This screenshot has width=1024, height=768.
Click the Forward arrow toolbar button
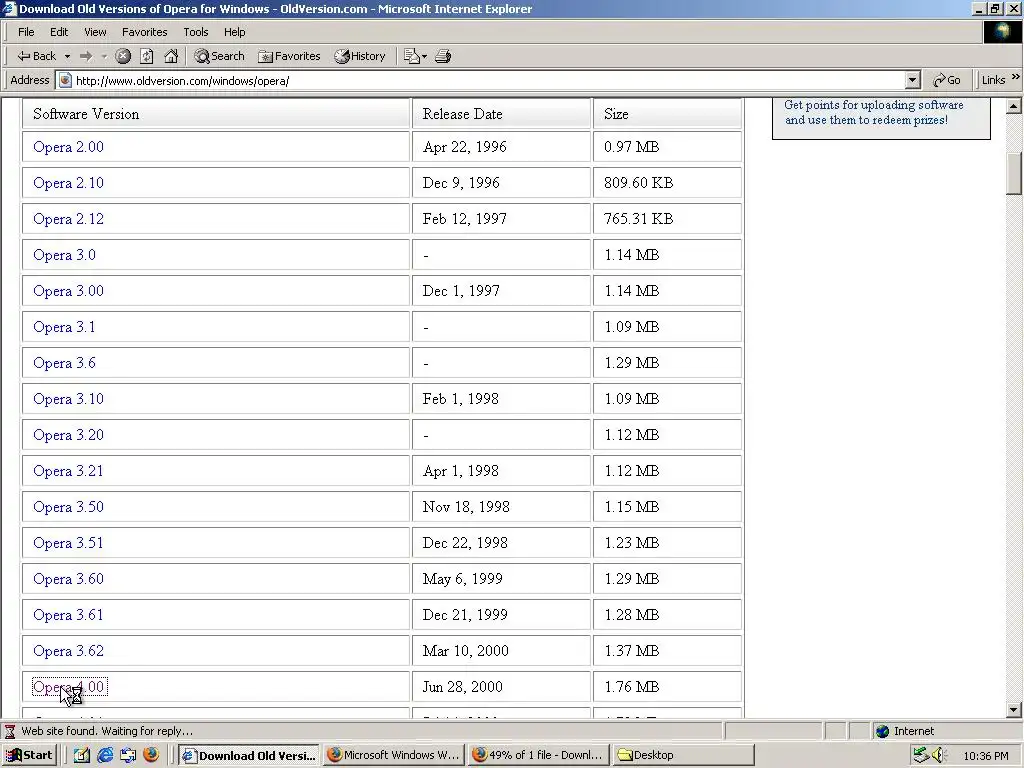86,56
